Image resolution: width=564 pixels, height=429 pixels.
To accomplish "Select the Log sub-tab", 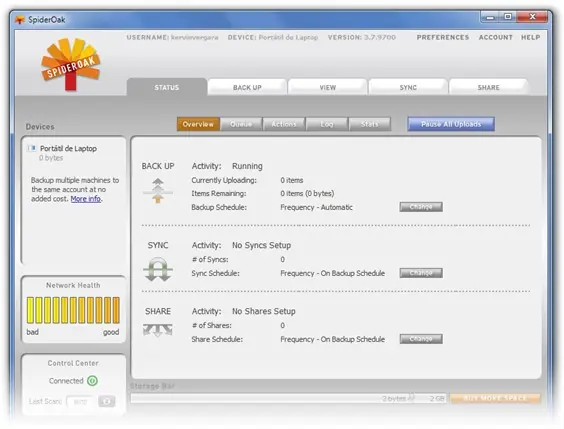I will click(327, 124).
